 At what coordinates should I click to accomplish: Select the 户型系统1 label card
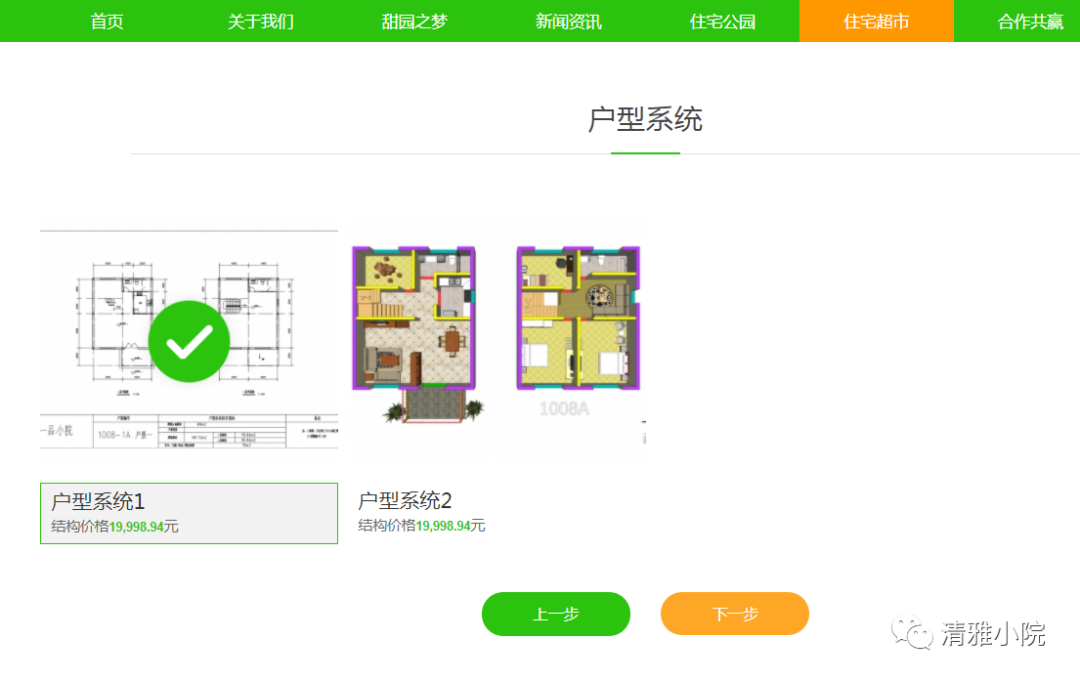click(x=189, y=513)
